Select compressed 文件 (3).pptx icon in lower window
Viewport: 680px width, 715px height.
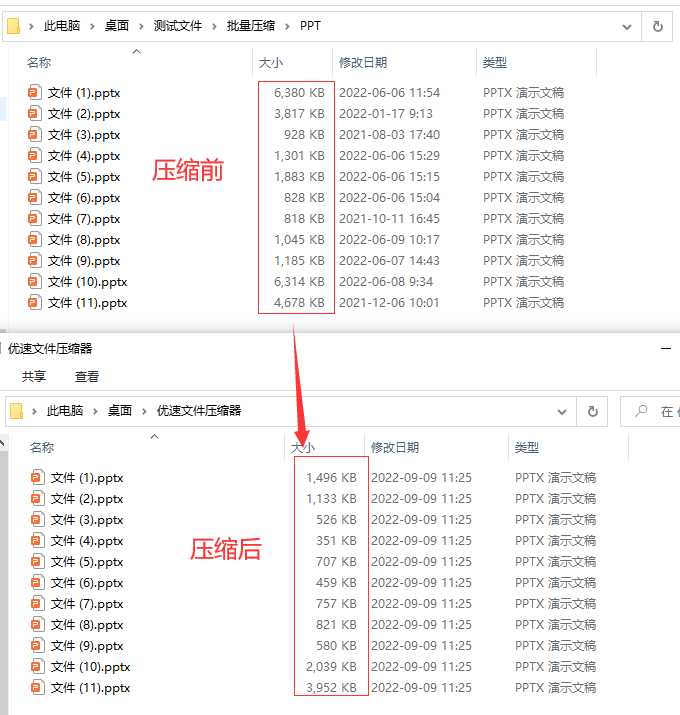[x=37, y=519]
